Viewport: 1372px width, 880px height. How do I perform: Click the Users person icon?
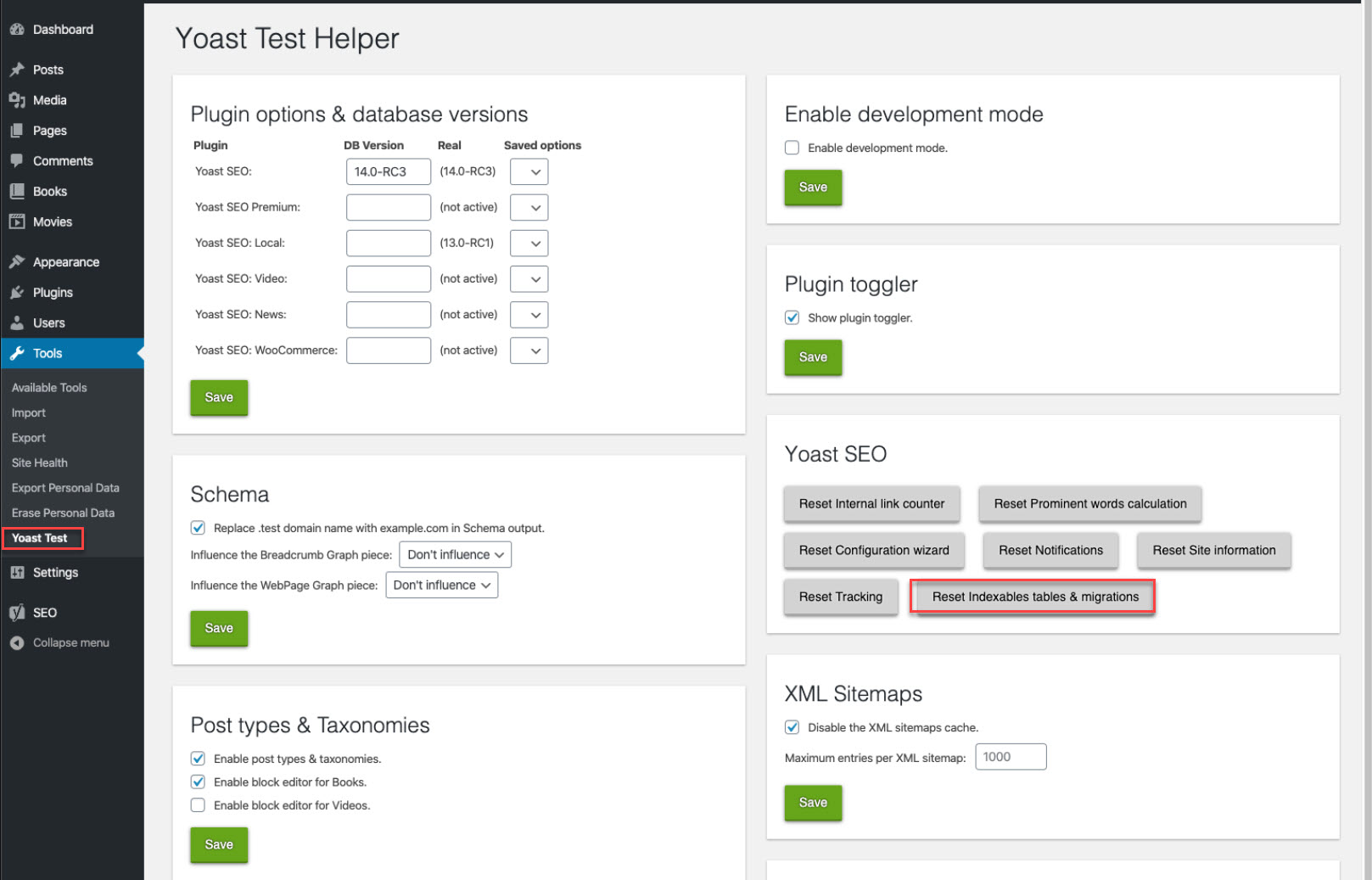pyautogui.click(x=17, y=323)
